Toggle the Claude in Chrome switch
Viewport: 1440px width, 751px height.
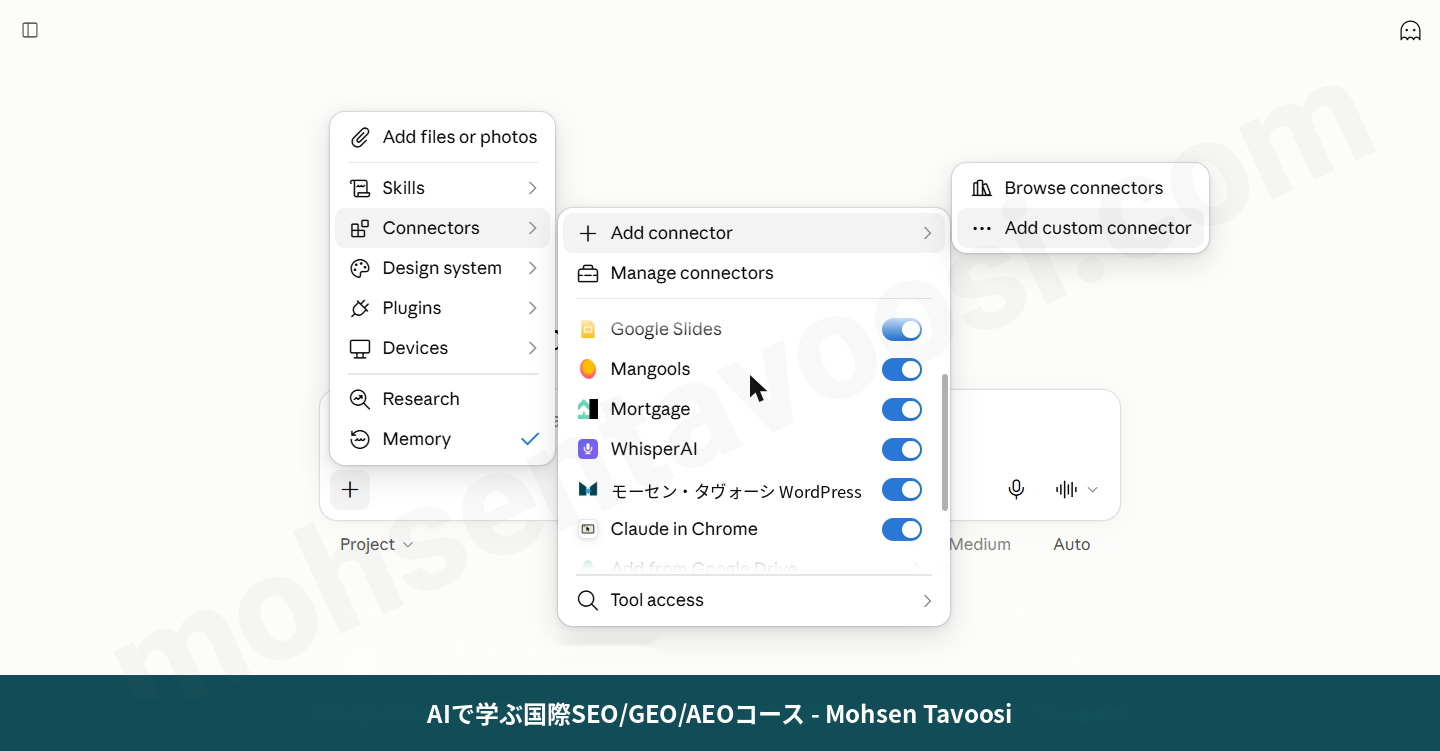point(902,529)
